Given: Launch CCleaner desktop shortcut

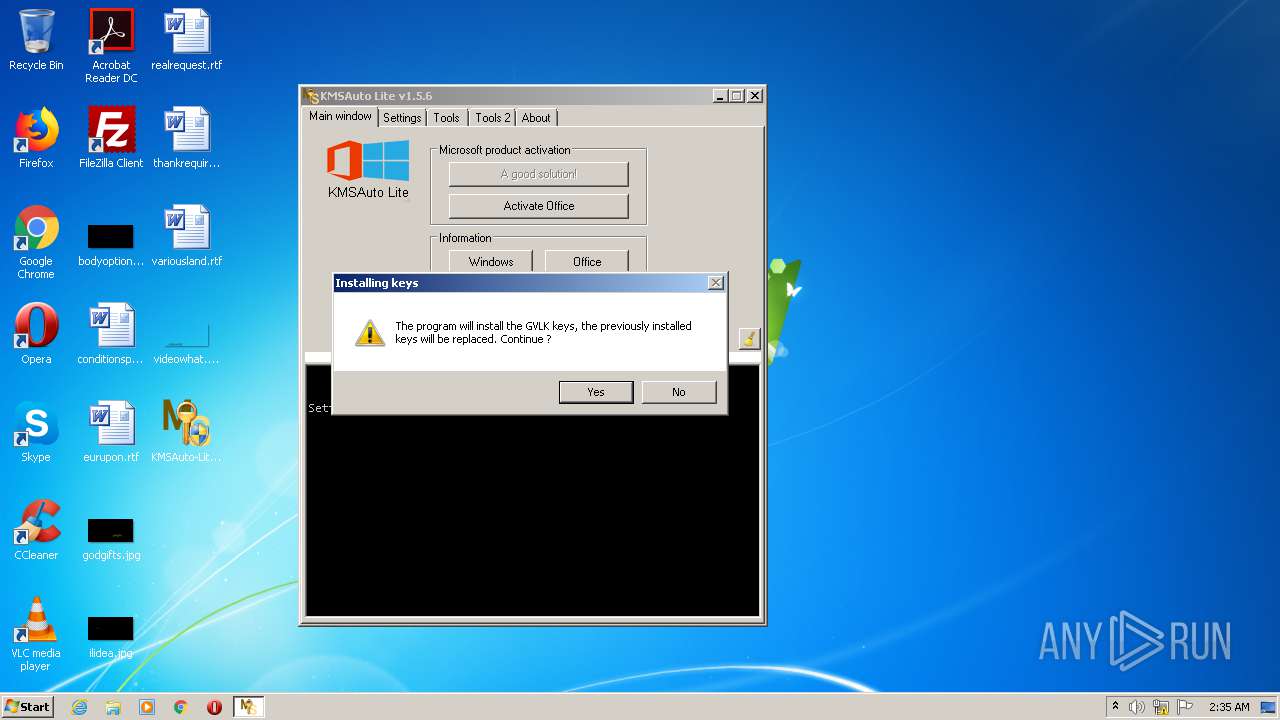Looking at the screenshot, I should [x=36, y=530].
